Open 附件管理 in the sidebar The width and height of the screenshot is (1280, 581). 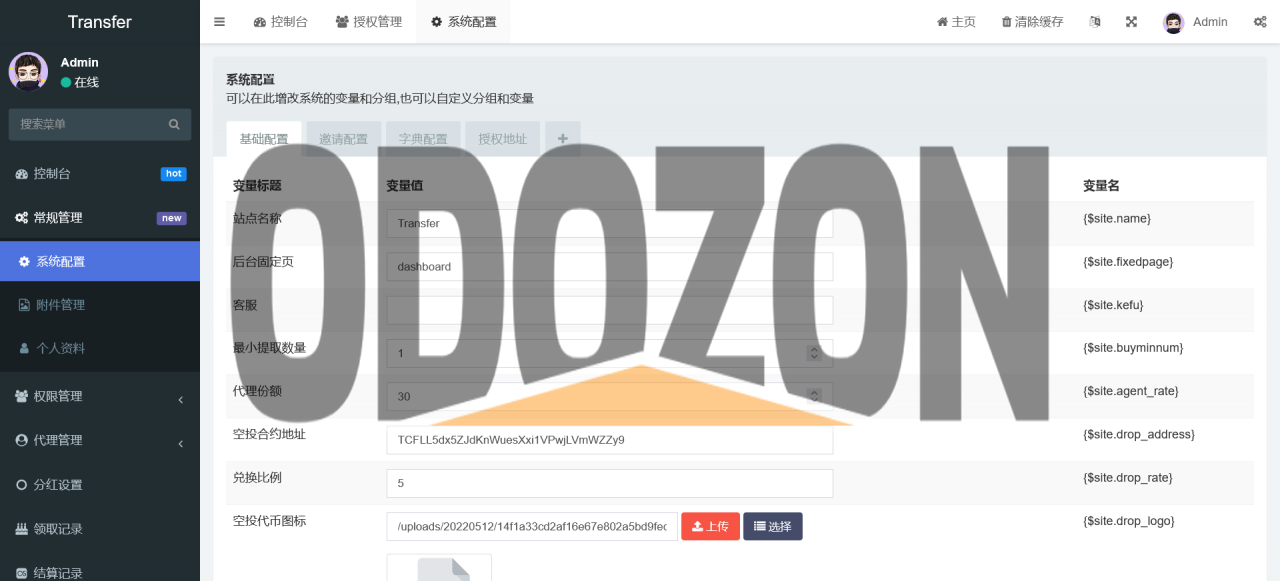point(100,305)
